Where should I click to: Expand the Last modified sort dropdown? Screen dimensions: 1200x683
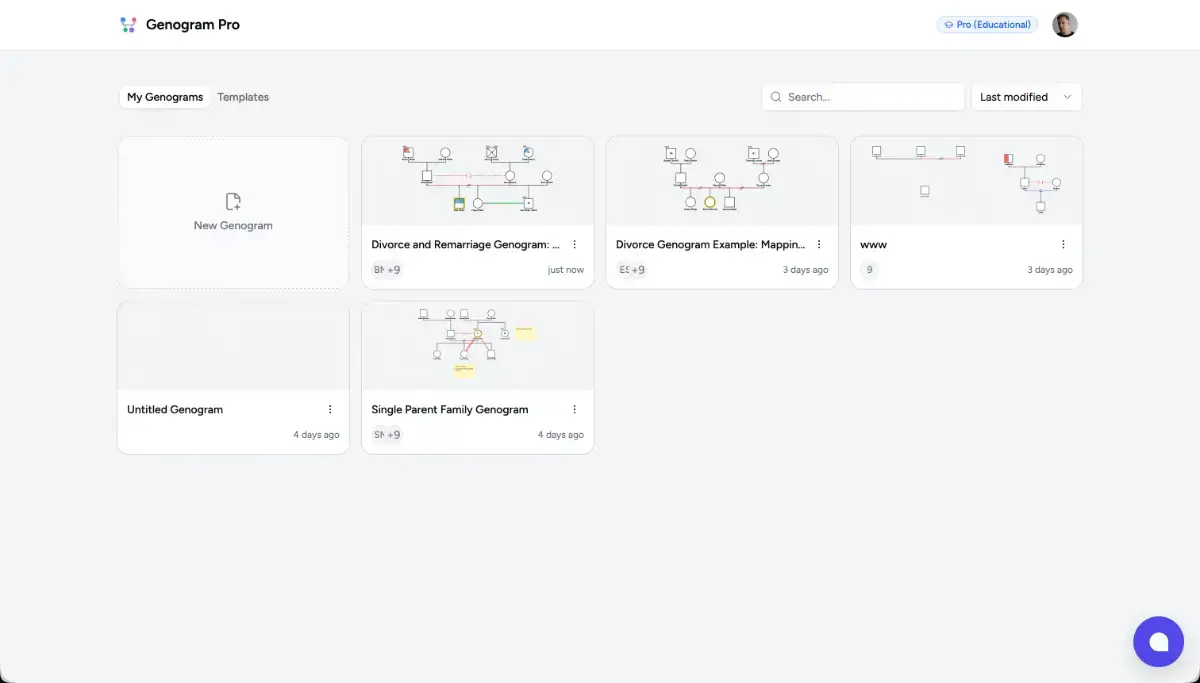[x=1026, y=97]
